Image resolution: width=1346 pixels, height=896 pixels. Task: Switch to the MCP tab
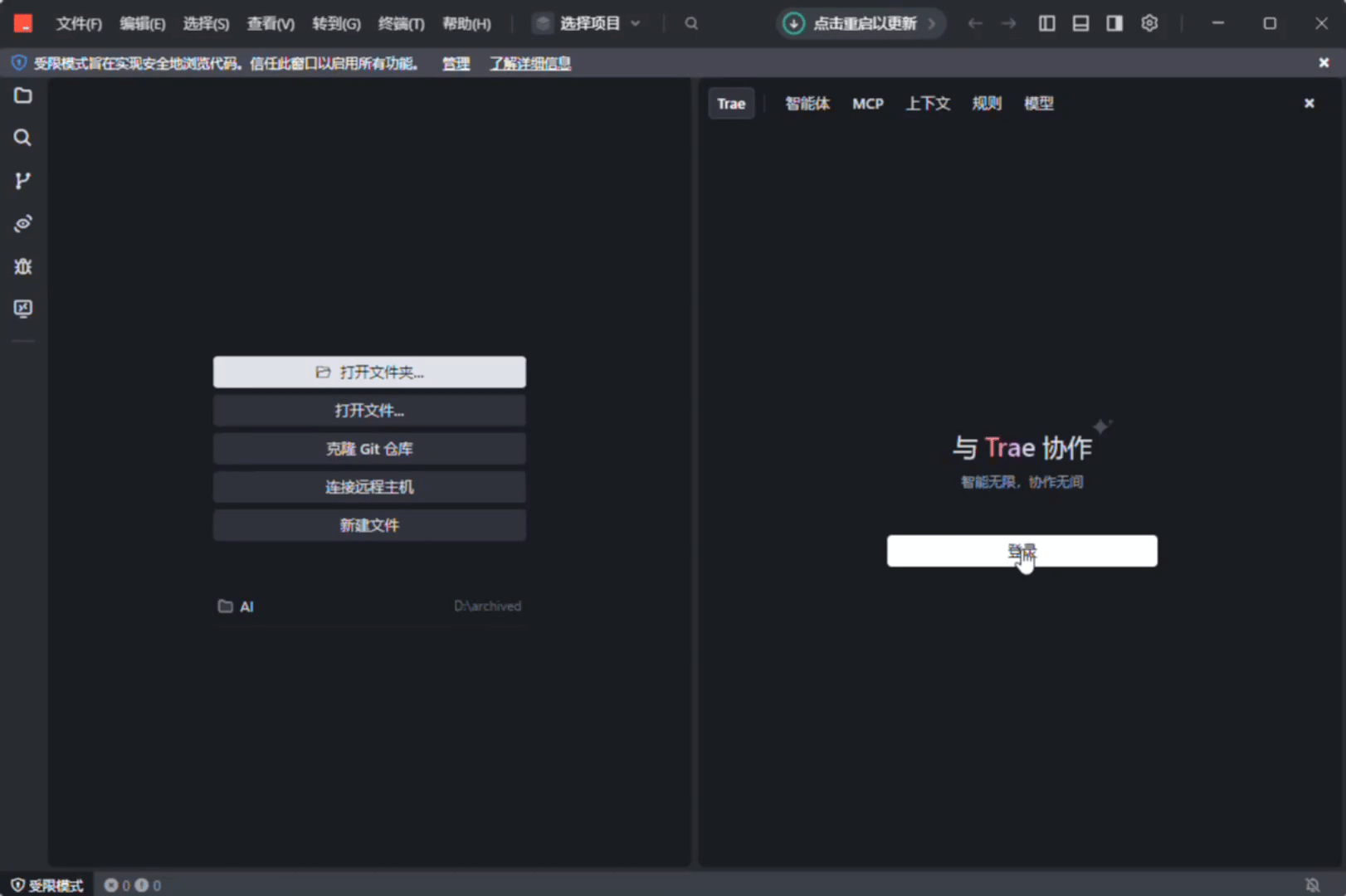coord(867,104)
